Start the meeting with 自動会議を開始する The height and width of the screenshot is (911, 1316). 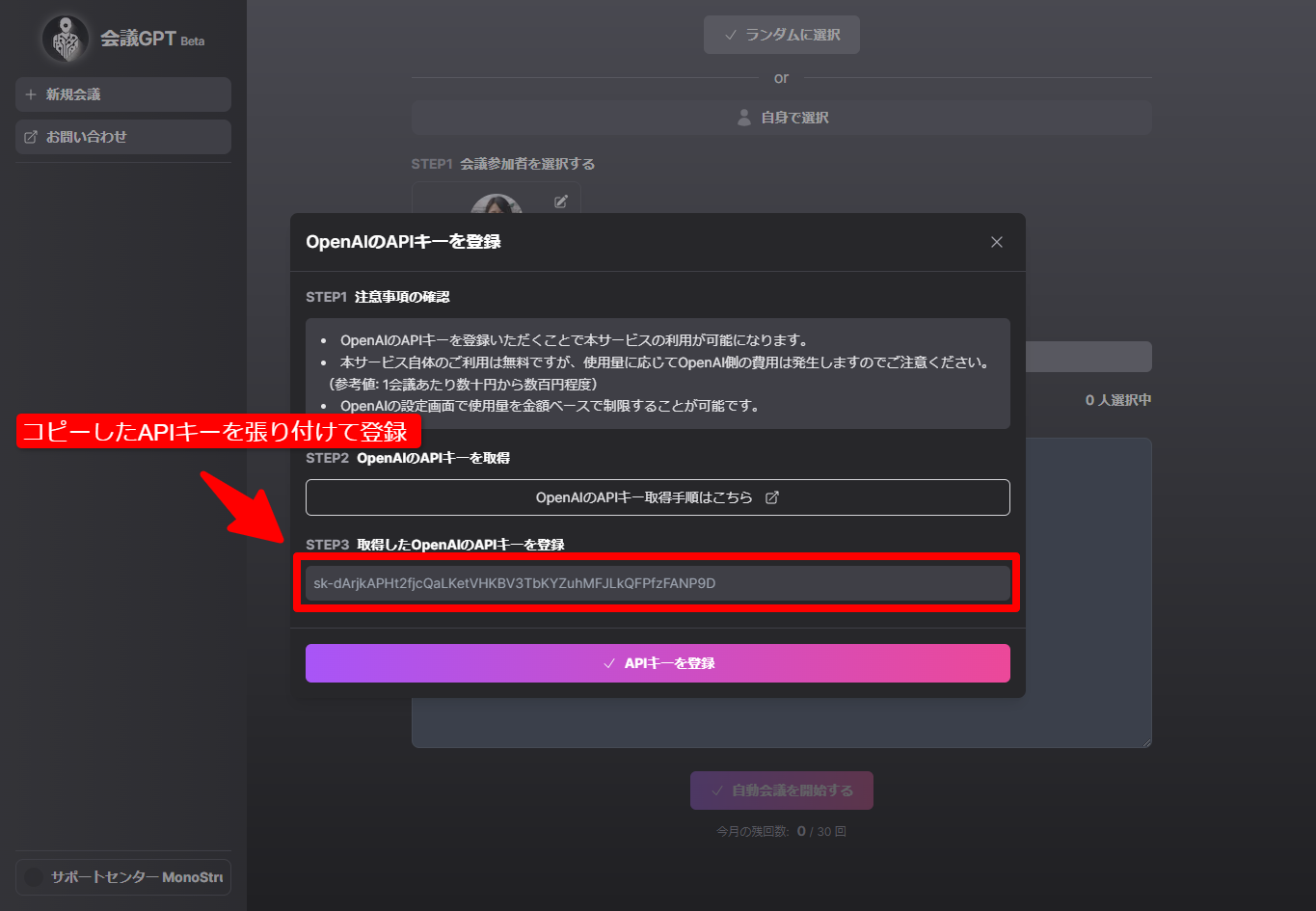pyautogui.click(x=781, y=789)
